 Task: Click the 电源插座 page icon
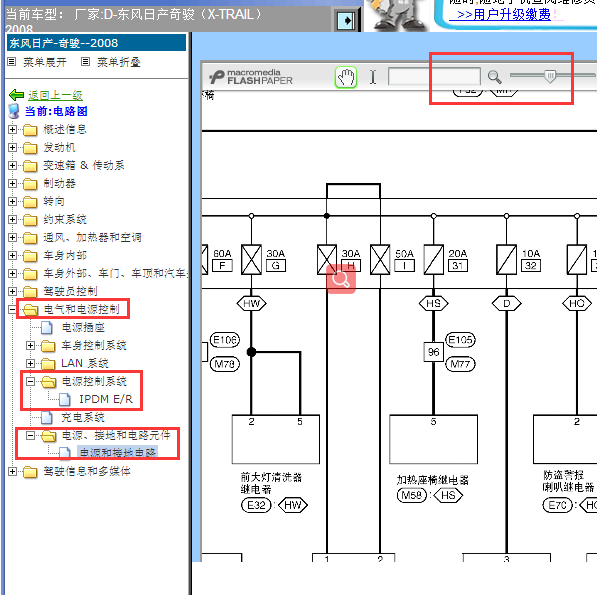click(x=47, y=327)
